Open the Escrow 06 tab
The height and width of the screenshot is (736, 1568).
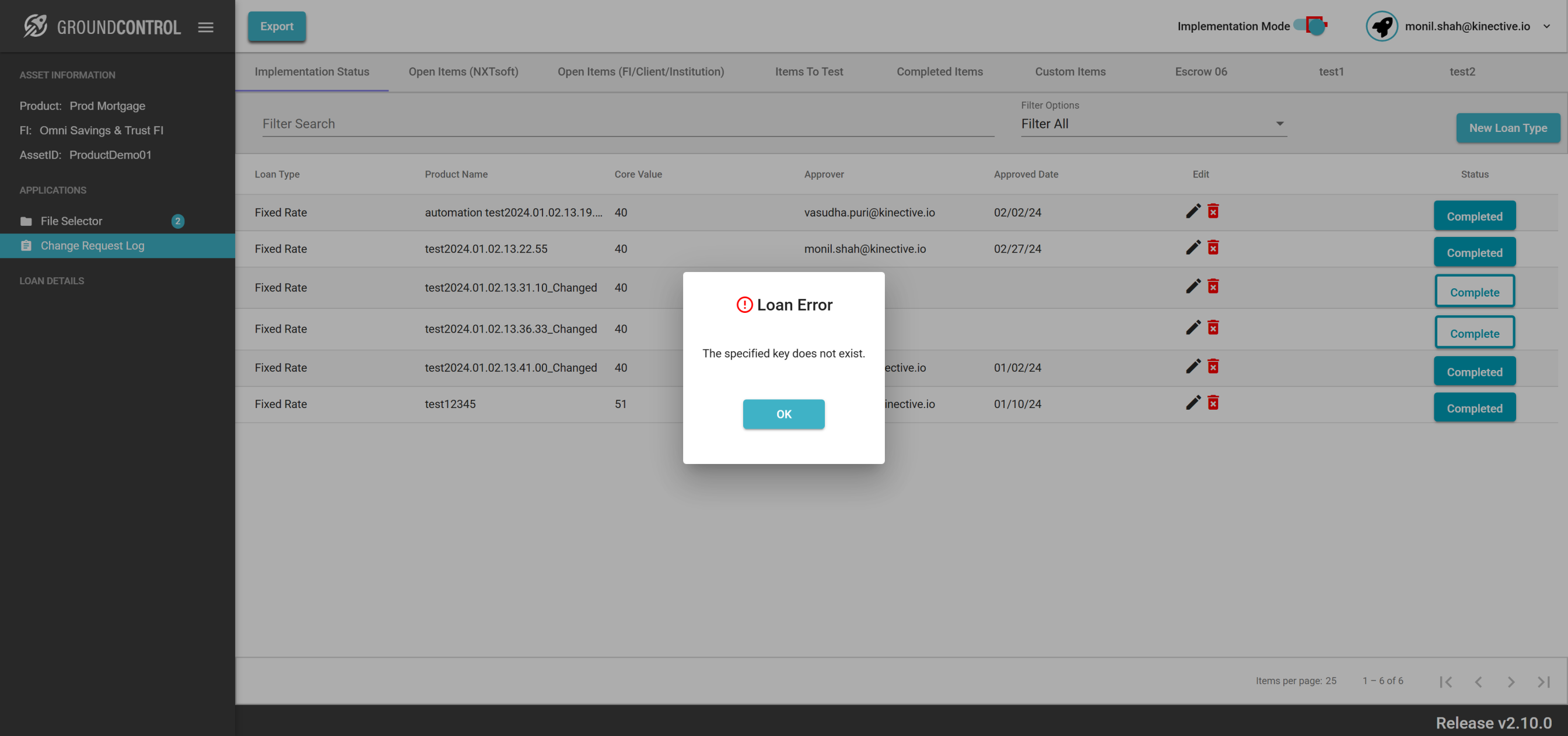pyautogui.click(x=1200, y=71)
